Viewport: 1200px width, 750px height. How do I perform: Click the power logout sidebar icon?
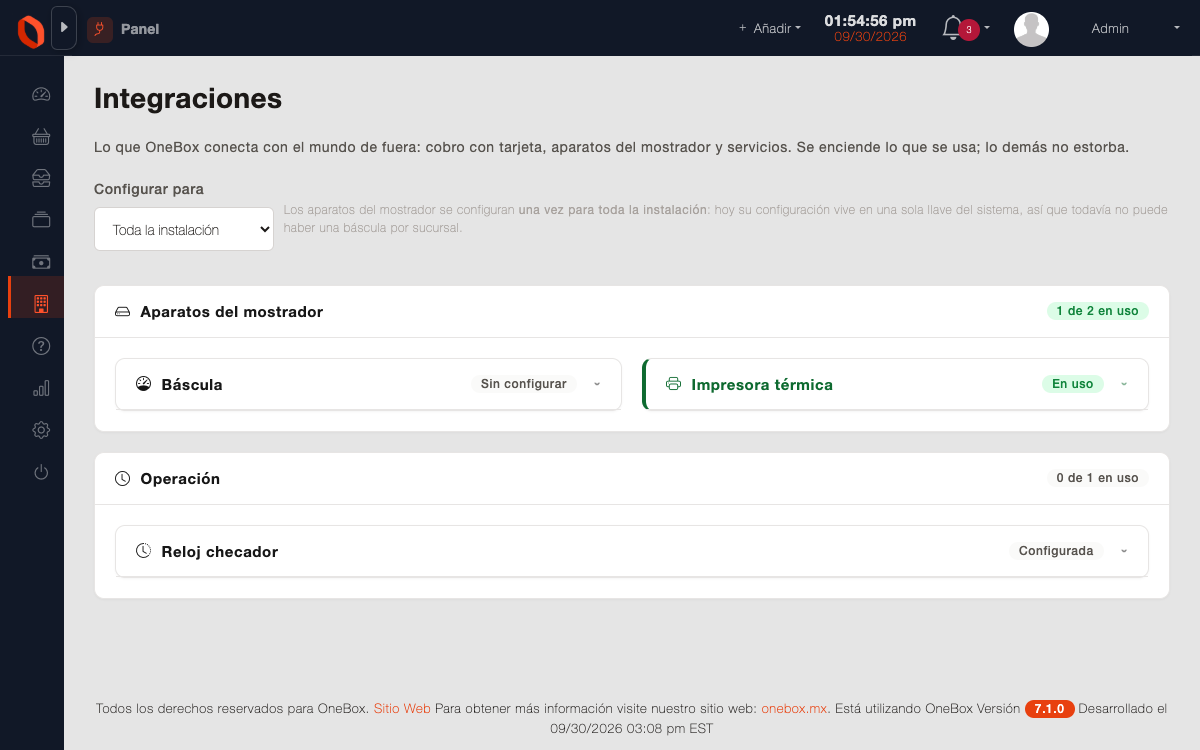[41, 472]
